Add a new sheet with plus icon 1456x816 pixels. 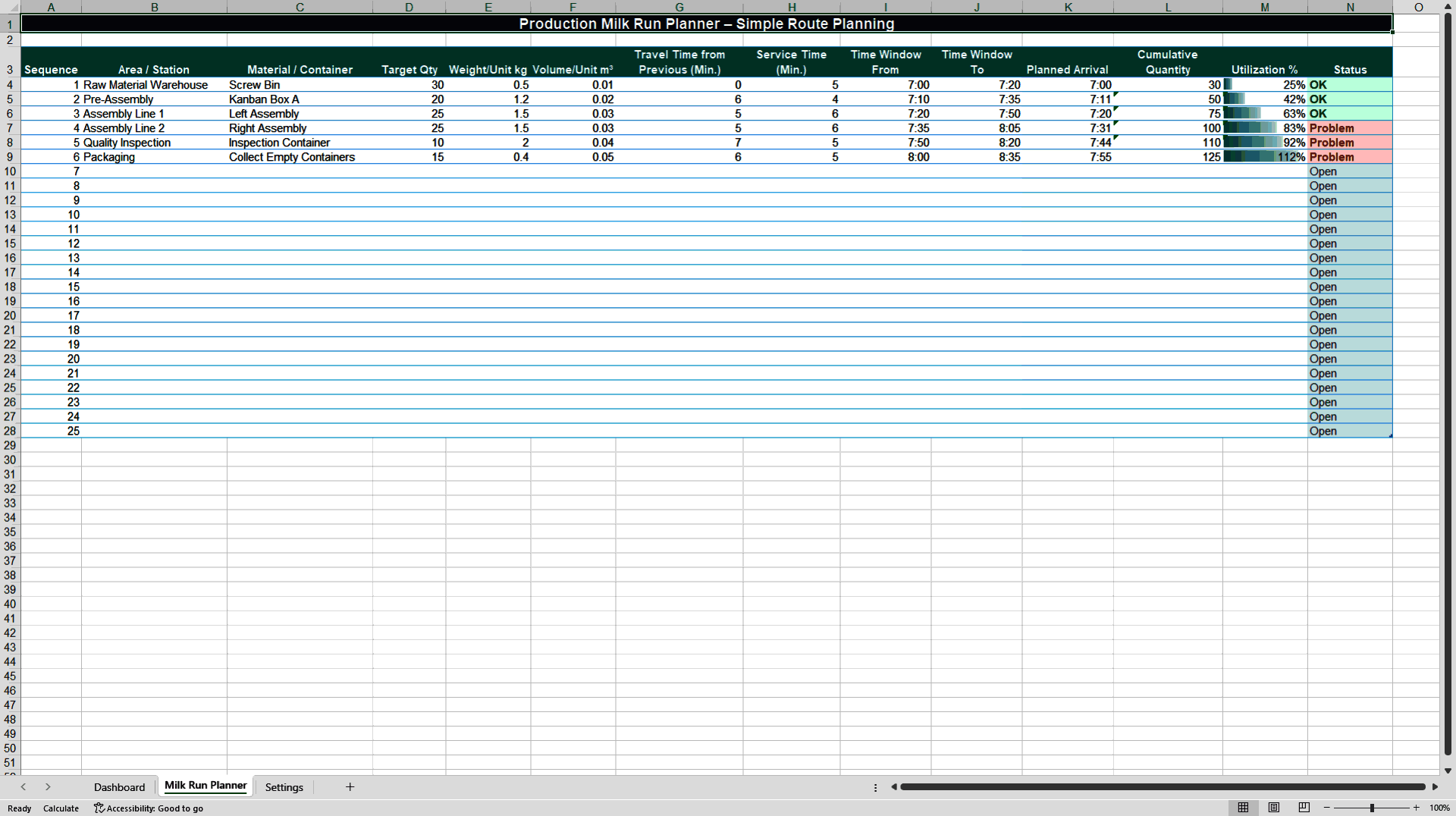[x=350, y=786]
